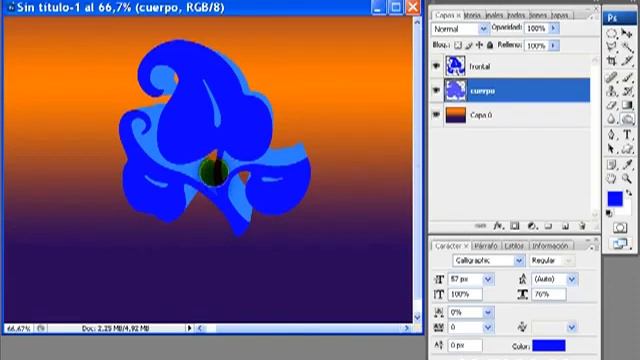Select the Zoom magnifier tool
The width and height of the screenshot is (640, 360).
(627, 178)
